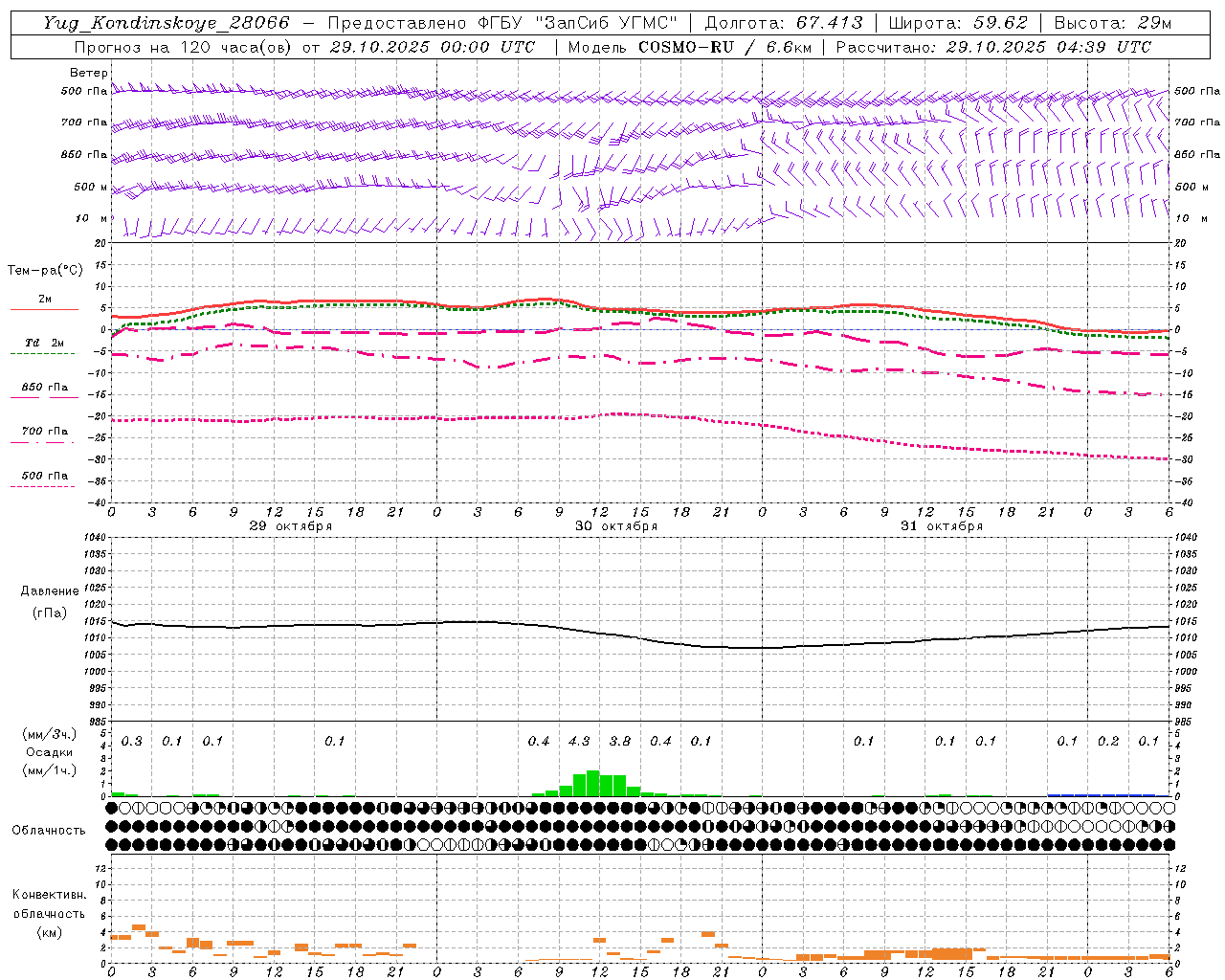Click the Тем-ра(°C) axis label

[45, 271]
